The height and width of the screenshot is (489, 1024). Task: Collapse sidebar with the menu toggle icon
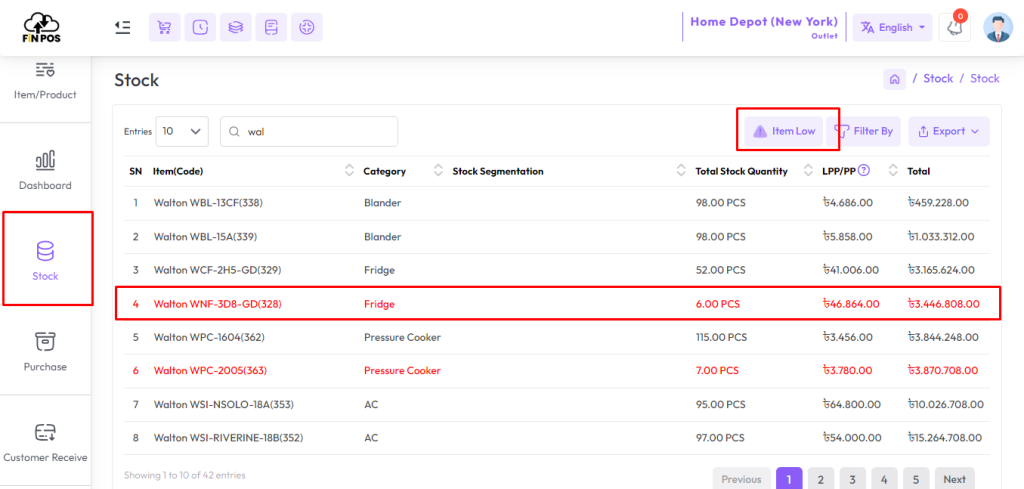pos(122,27)
